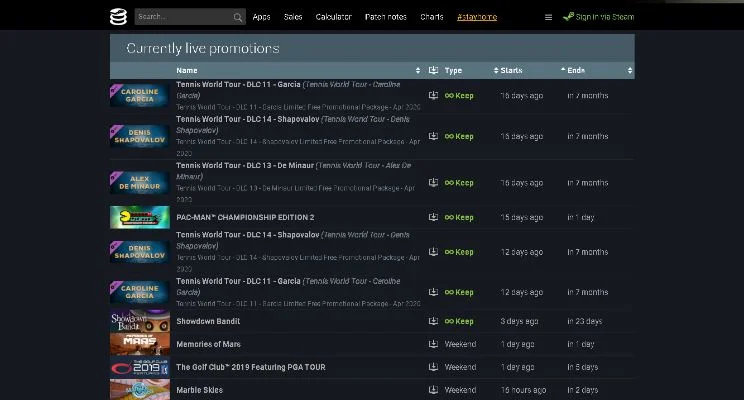
Task: Click 'in 7 months' in De Minaur row
Action: click(x=588, y=183)
